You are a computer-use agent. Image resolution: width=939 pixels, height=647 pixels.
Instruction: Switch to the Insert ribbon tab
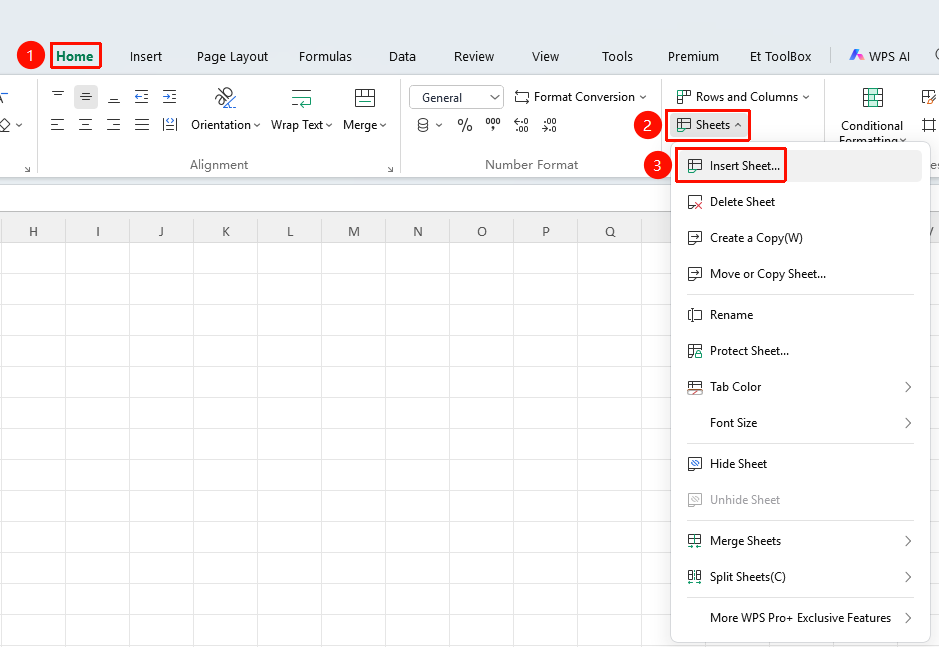click(x=146, y=56)
